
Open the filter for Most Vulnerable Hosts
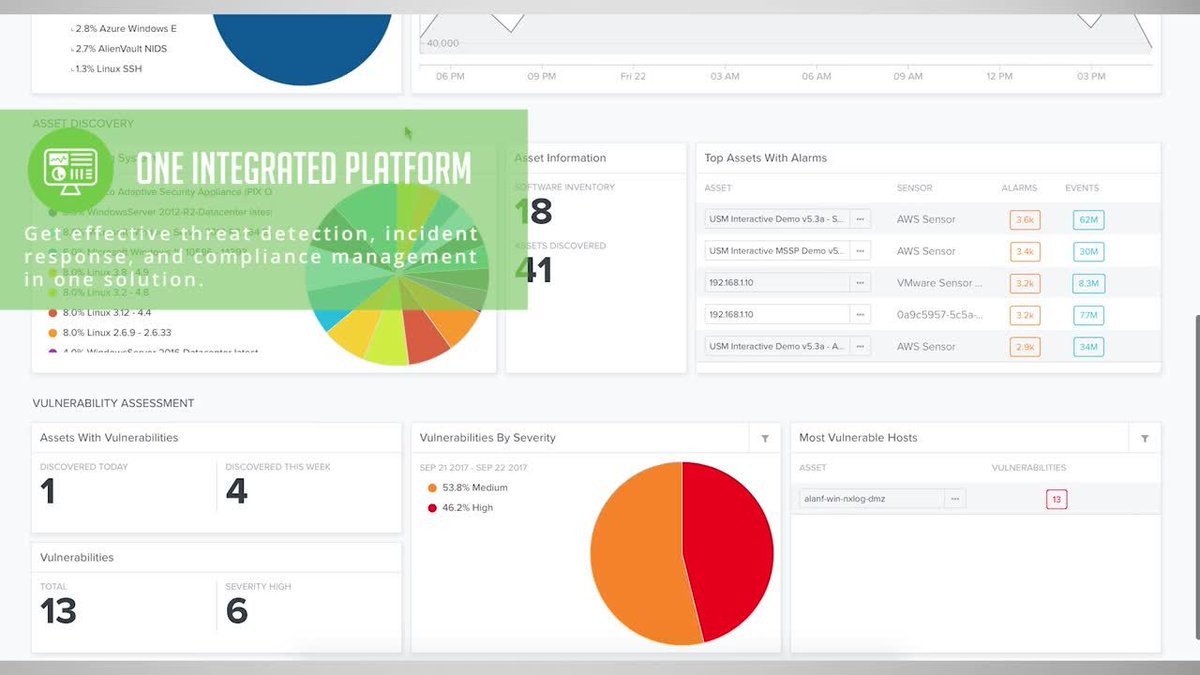coord(1145,438)
